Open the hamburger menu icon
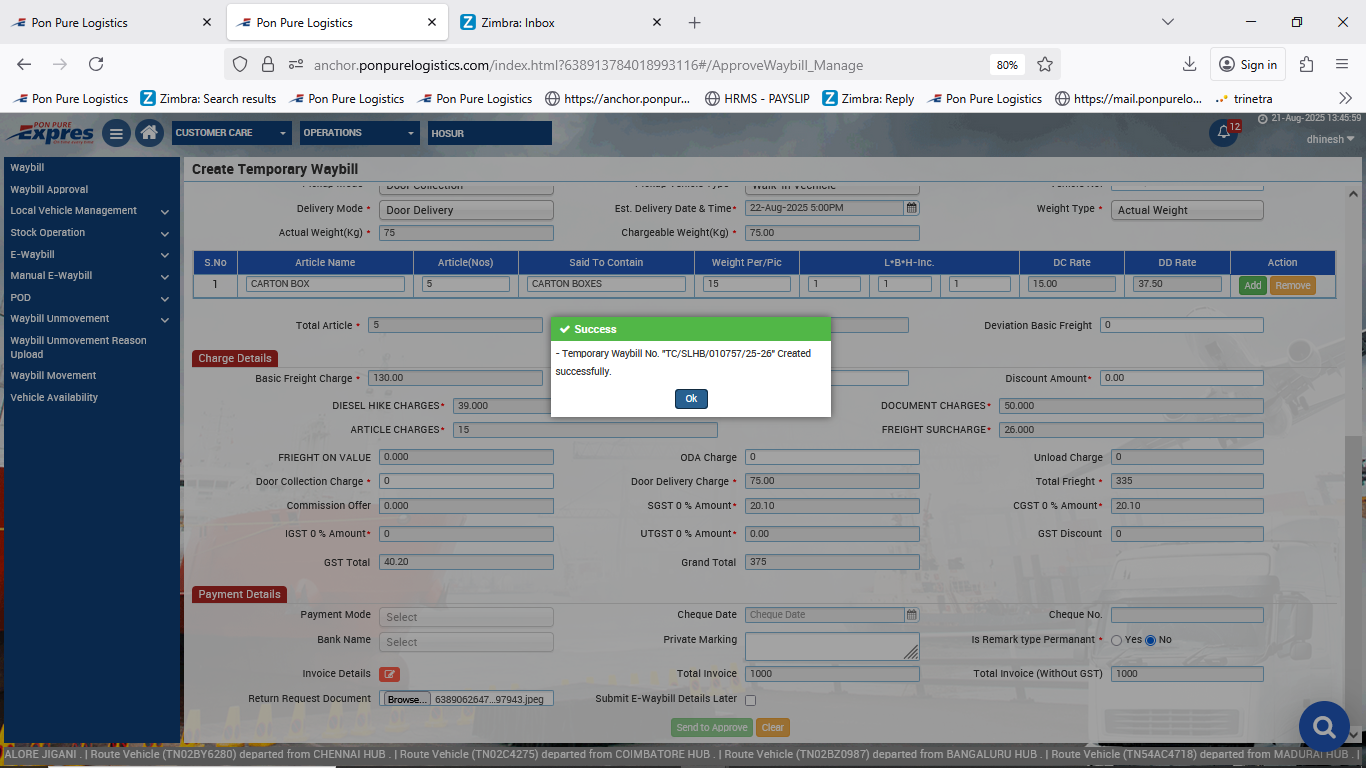 [x=116, y=133]
